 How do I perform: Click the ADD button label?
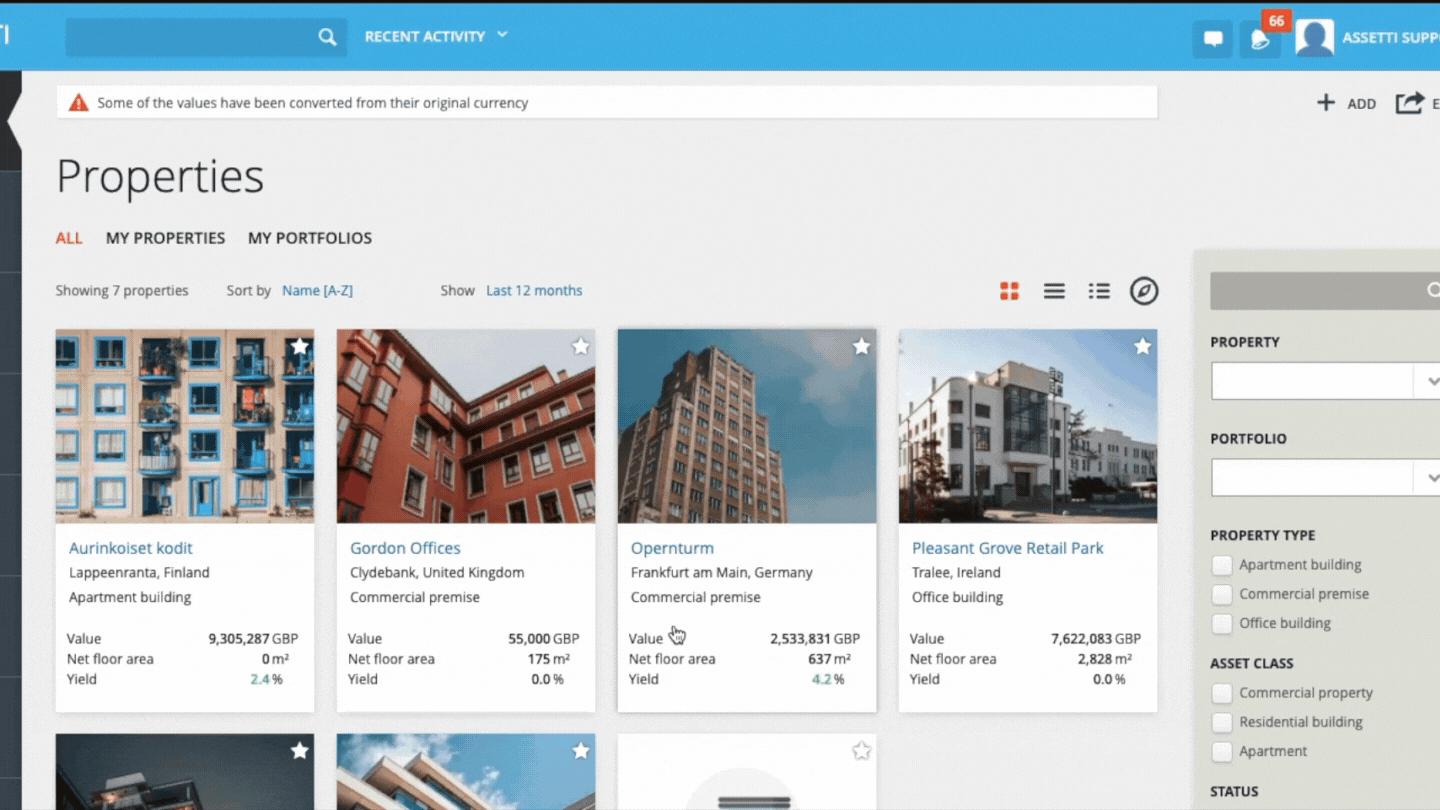pyautogui.click(x=1362, y=103)
